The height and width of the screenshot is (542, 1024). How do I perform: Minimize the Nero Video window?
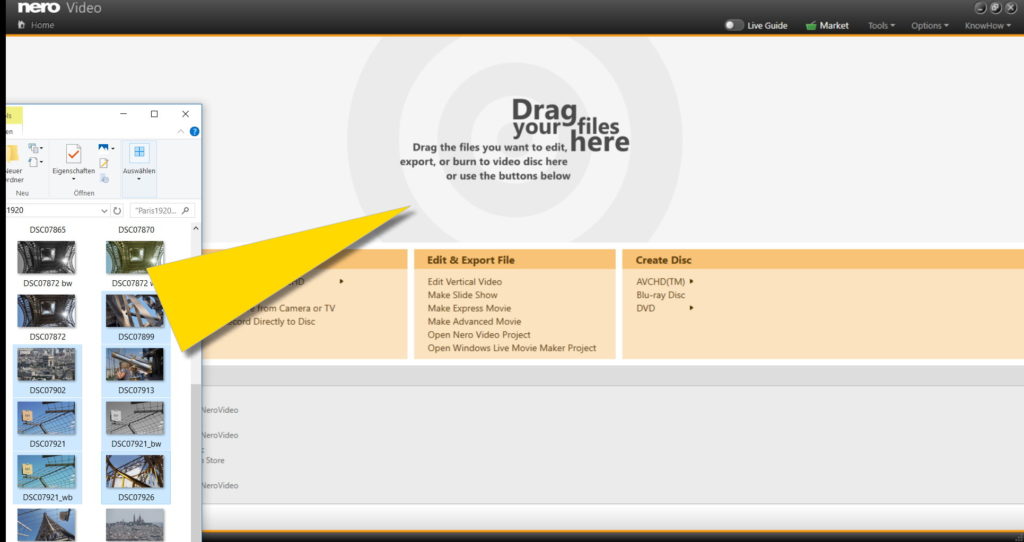tap(980, 8)
